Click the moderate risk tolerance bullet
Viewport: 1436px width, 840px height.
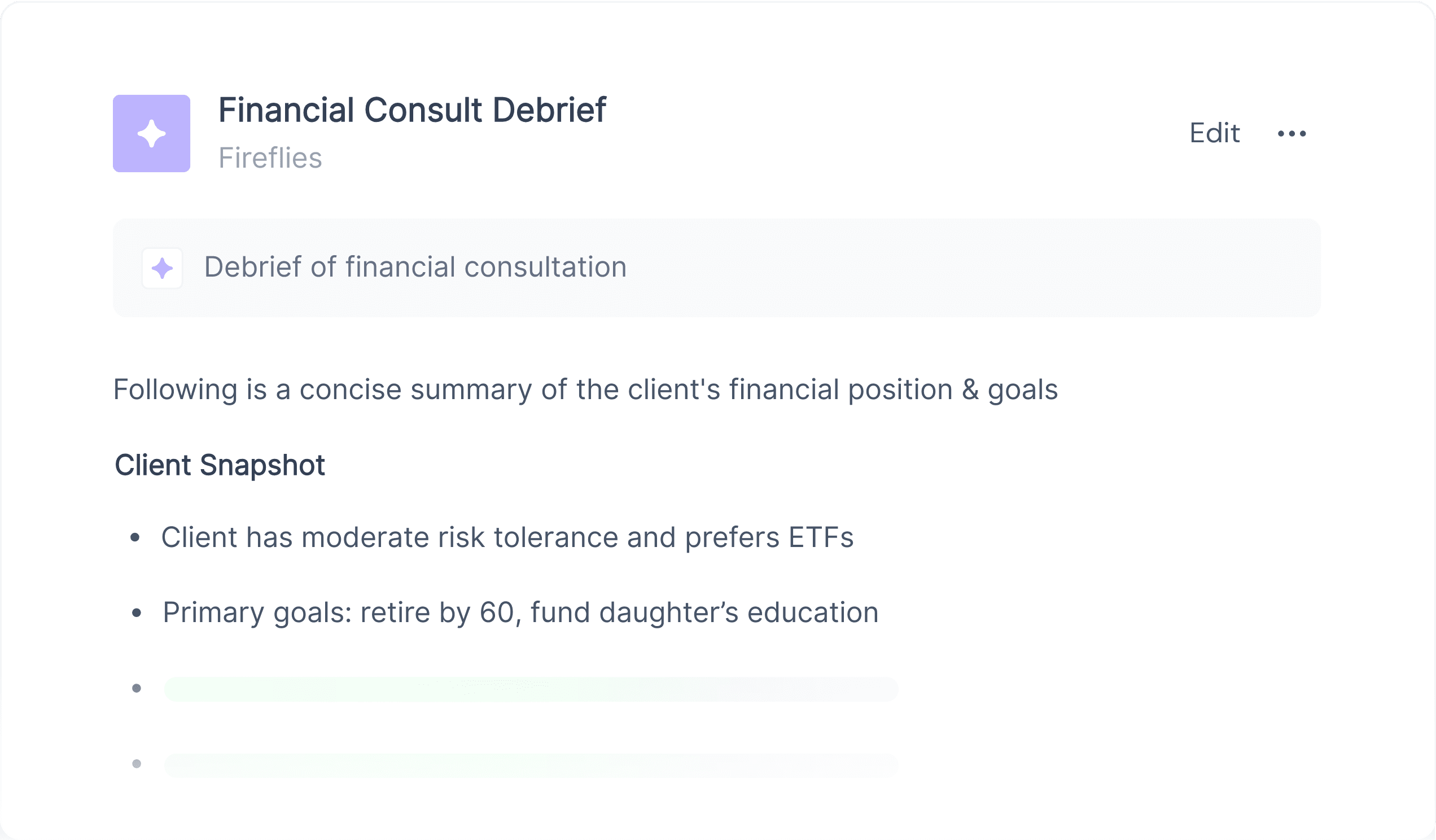pyautogui.click(x=507, y=537)
